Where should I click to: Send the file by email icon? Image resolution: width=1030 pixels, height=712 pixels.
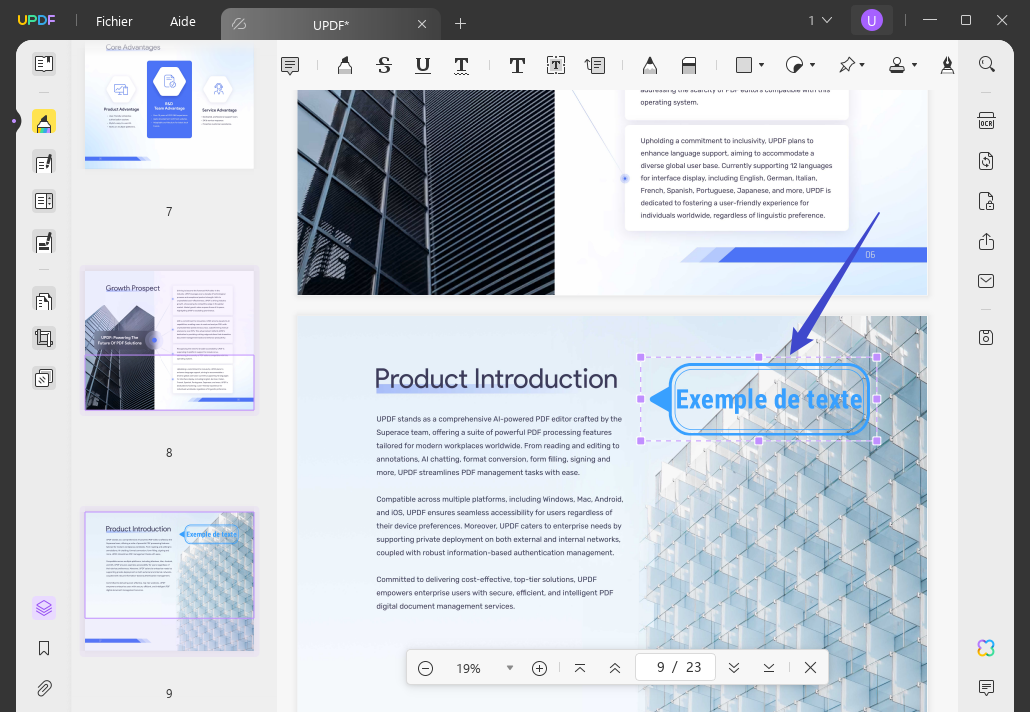[x=986, y=281]
